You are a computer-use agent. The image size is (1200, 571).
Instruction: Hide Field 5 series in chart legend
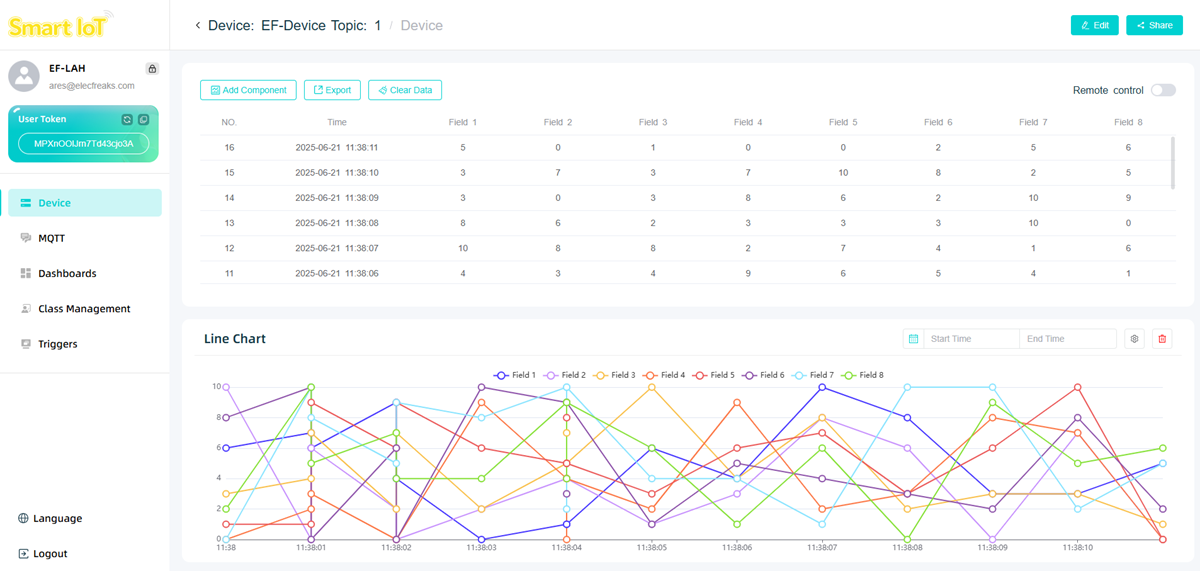[713, 375]
